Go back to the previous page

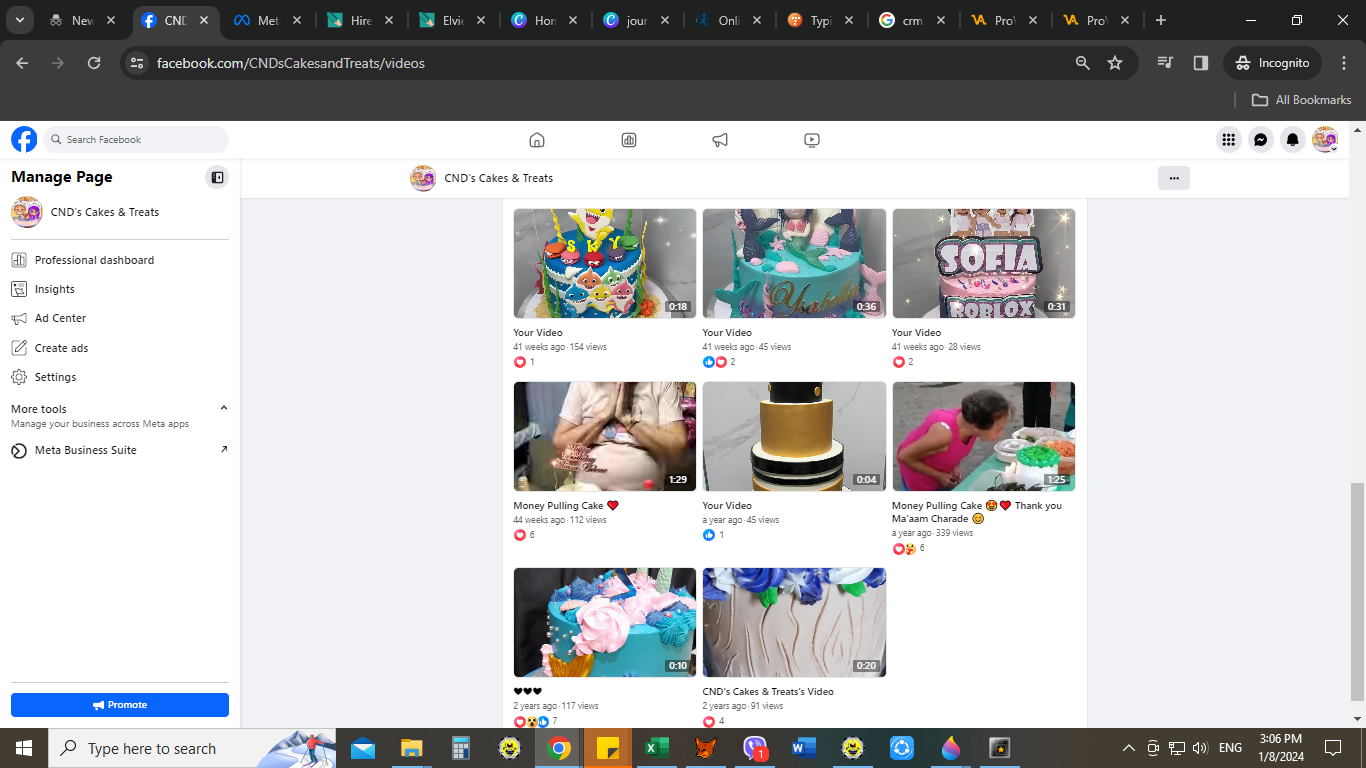(x=23, y=63)
